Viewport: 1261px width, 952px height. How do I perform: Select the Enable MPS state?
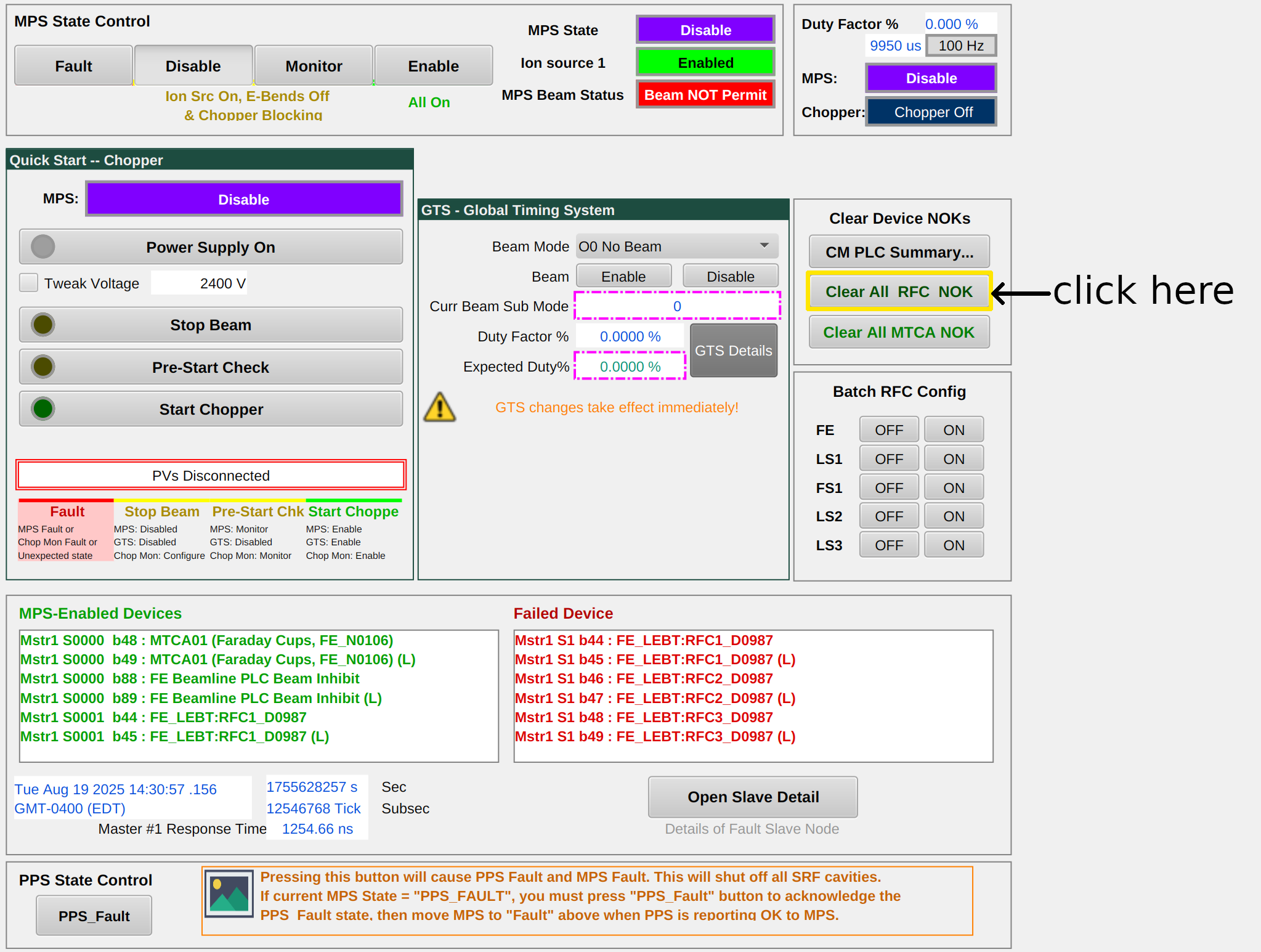pyautogui.click(x=433, y=66)
